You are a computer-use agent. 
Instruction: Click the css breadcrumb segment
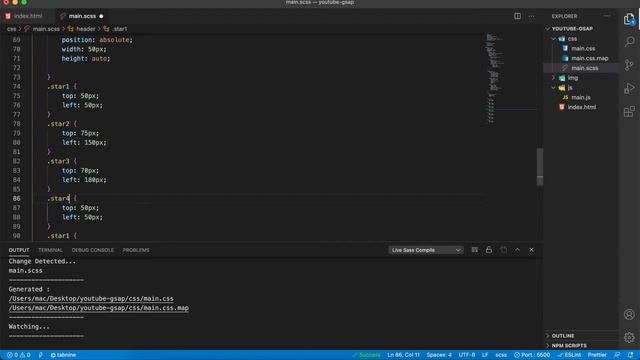pyautogui.click(x=11, y=29)
